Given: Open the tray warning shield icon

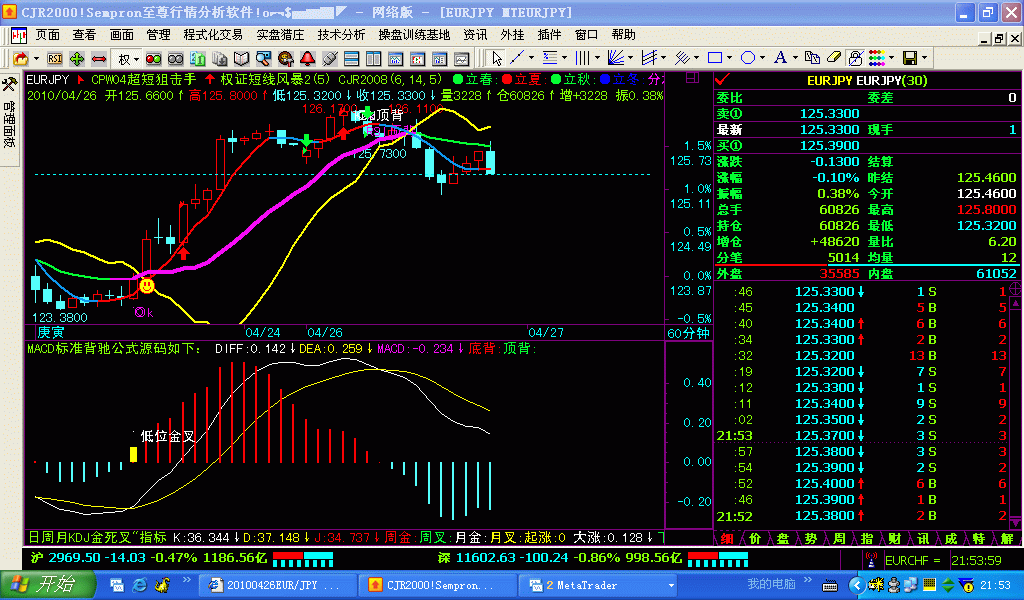Looking at the screenshot, I should 968,585.
